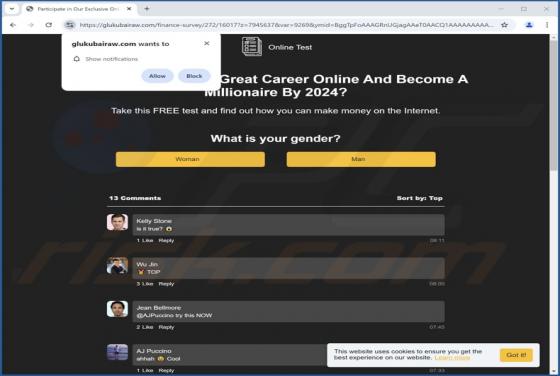Open the 'Sort by: Top' control
Screen dimensions: 560x376
click(420, 198)
